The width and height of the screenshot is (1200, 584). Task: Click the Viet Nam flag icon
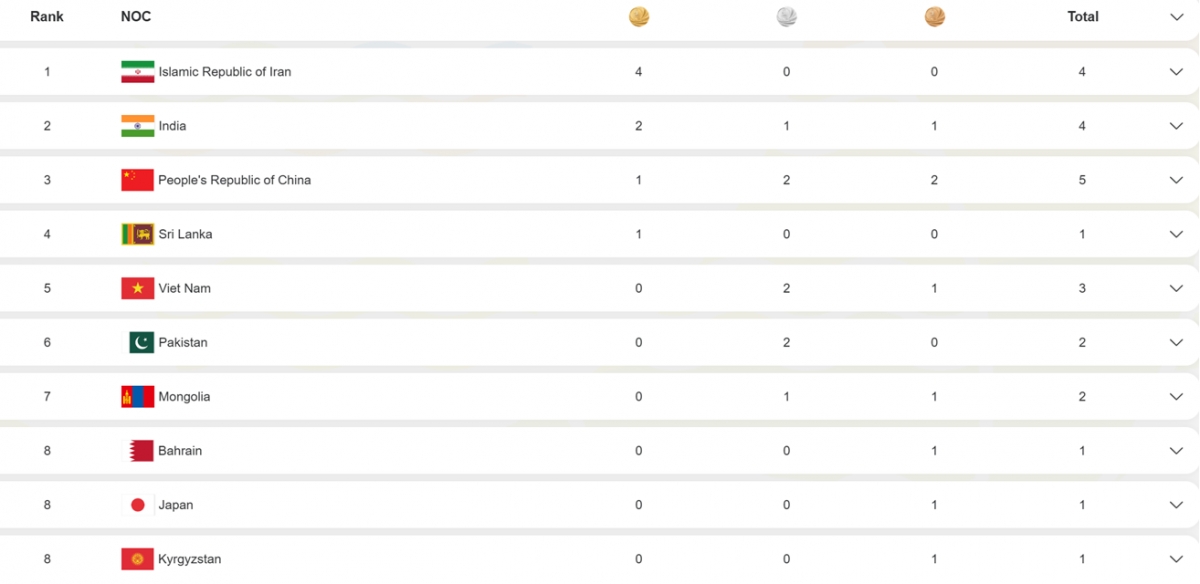pyautogui.click(x=137, y=288)
